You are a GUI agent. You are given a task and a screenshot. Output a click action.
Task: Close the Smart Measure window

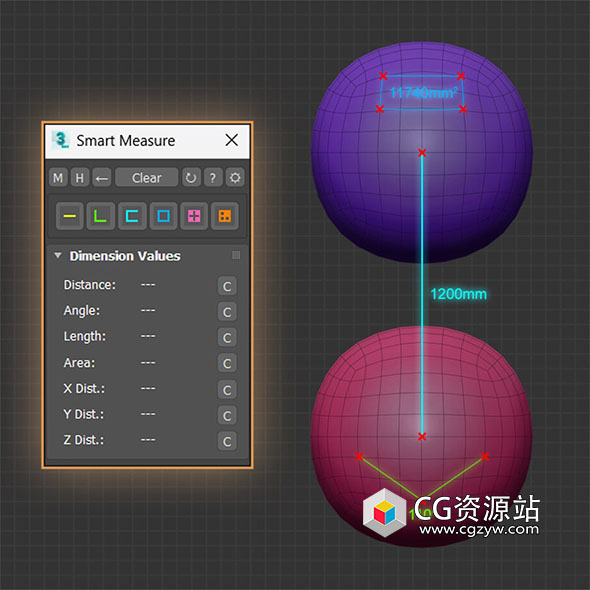232,140
